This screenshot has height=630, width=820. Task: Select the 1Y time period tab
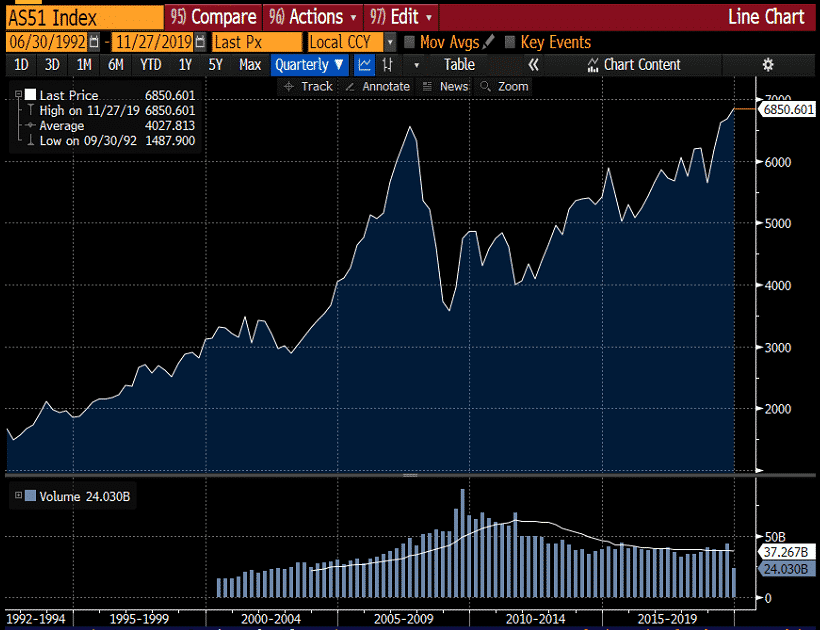click(x=183, y=64)
